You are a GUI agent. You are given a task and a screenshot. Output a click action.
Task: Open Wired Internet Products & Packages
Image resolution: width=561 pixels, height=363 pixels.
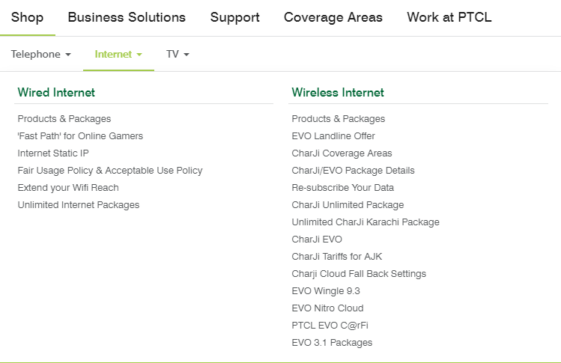click(x=64, y=119)
